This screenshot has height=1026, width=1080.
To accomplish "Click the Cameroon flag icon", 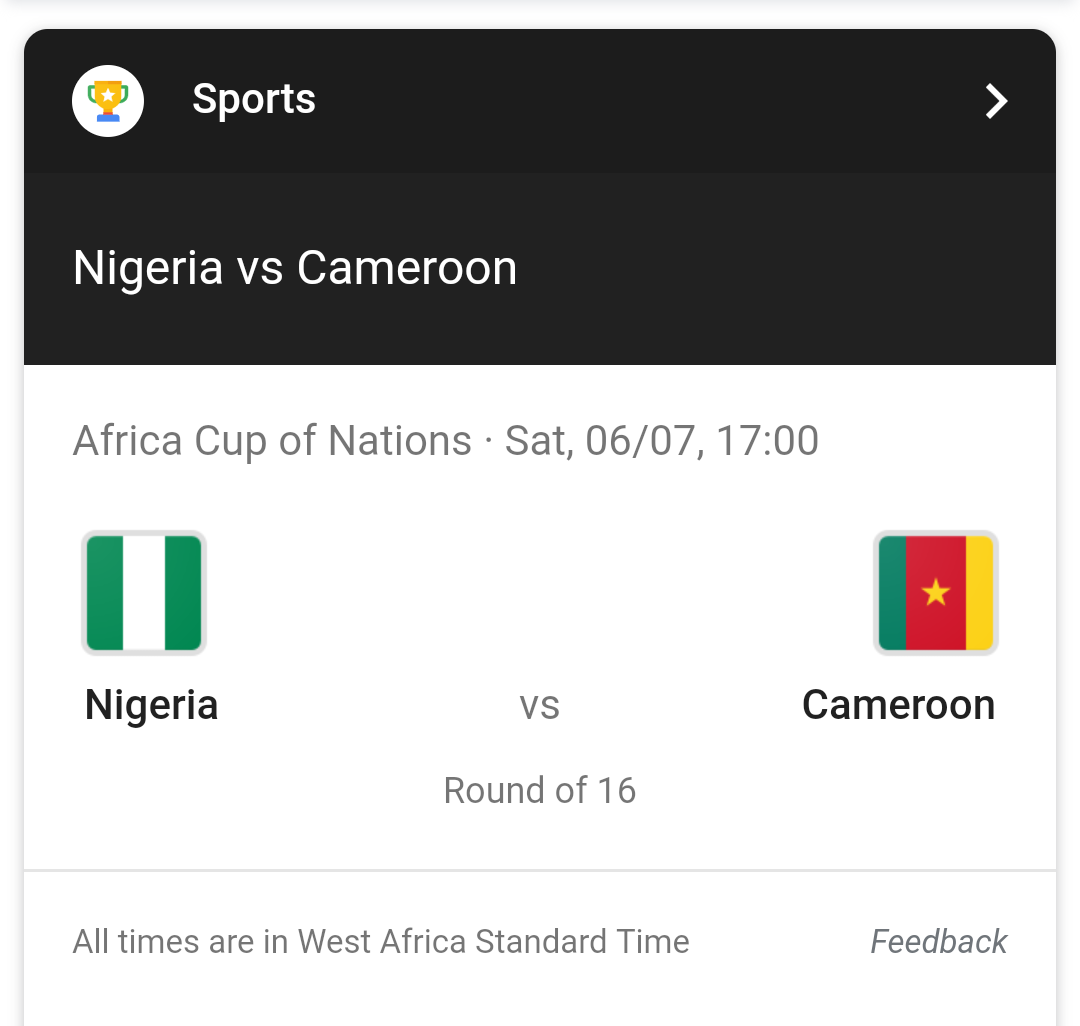I will coord(936,593).
